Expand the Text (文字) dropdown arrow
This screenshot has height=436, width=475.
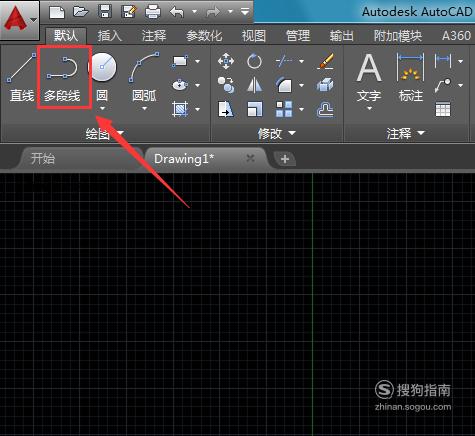[369, 109]
